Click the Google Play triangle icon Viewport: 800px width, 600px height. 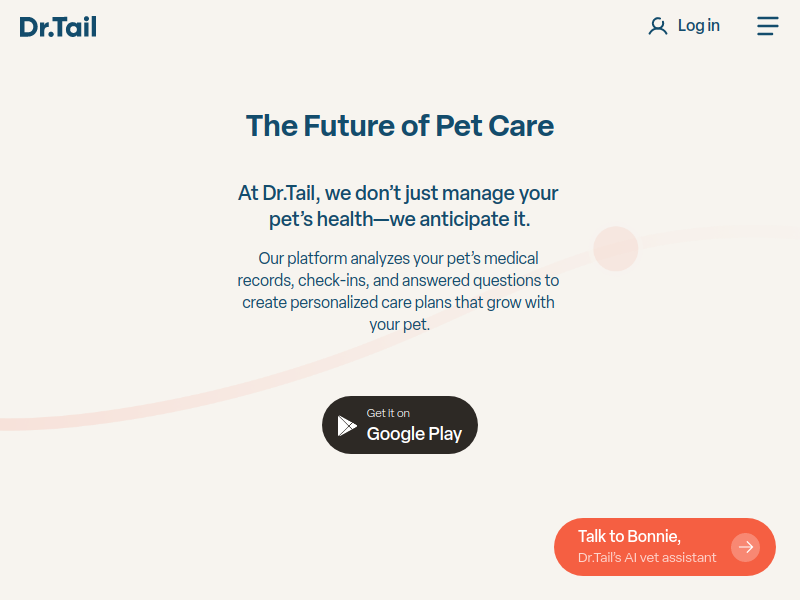347,425
